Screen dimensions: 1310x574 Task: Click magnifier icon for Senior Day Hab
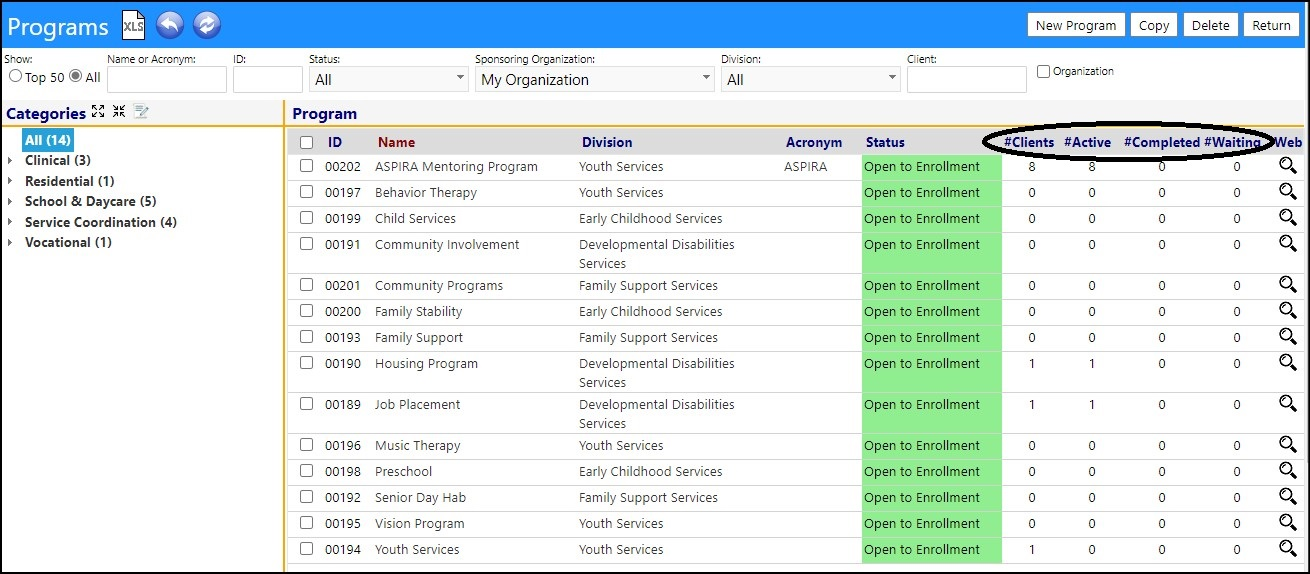coord(1287,497)
